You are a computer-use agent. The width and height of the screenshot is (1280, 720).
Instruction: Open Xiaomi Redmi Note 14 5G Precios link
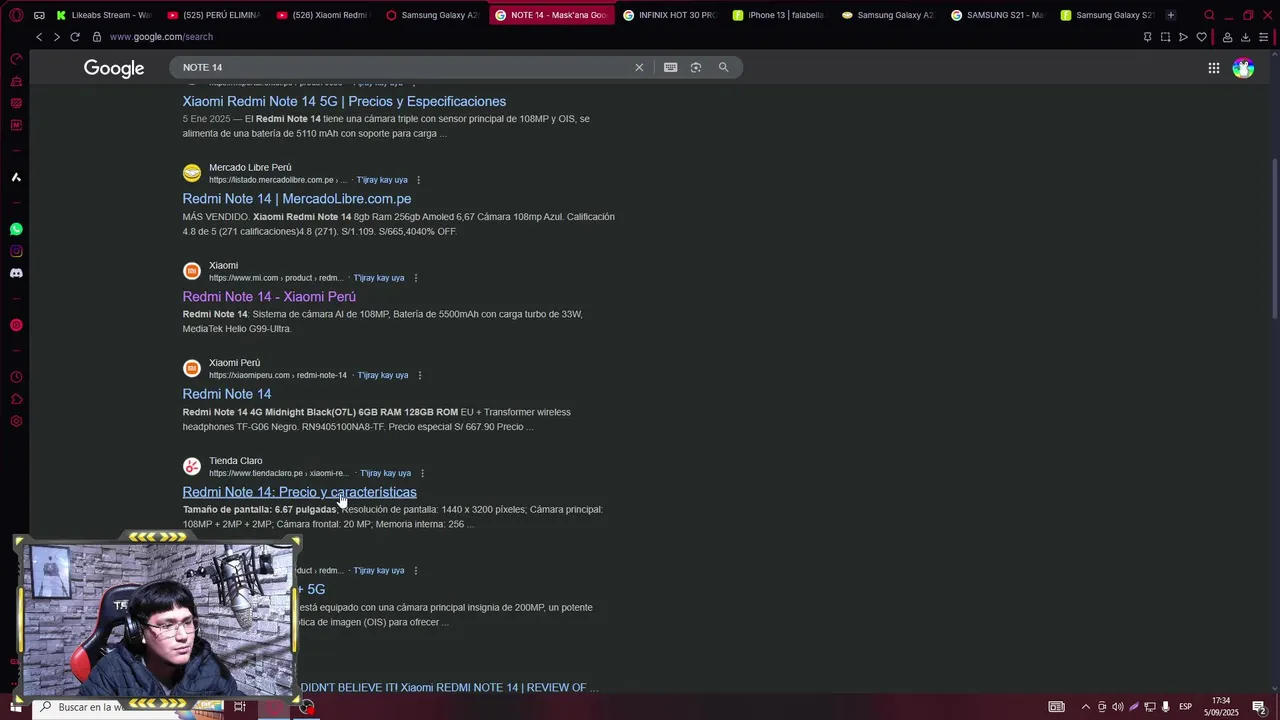(344, 101)
